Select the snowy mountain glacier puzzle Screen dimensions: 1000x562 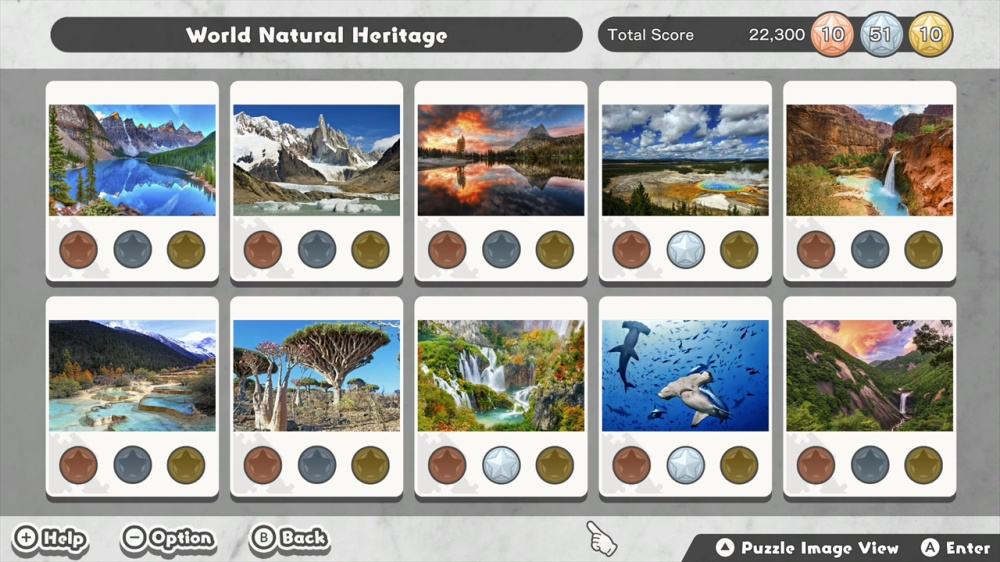[x=316, y=160]
